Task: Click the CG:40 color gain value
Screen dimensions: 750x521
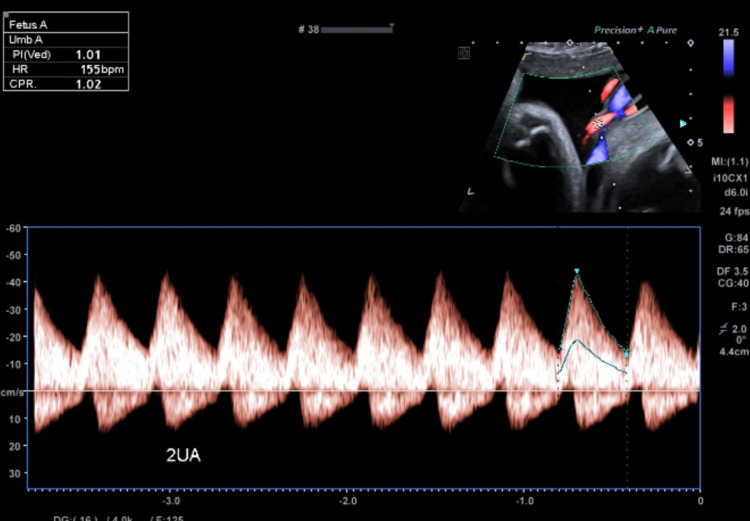Action: pyautogui.click(x=733, y=283)
